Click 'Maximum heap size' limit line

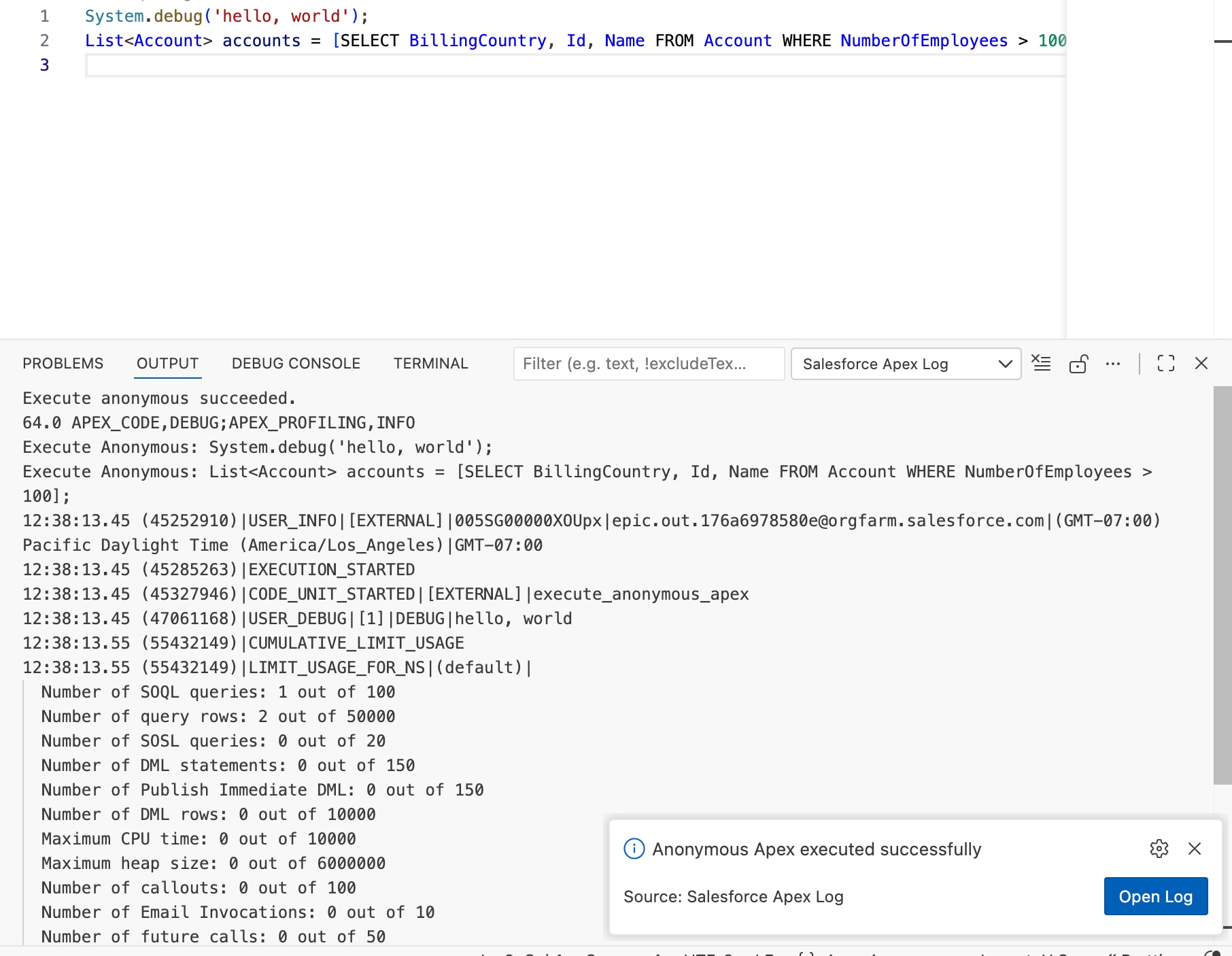[x=213, y=864]
